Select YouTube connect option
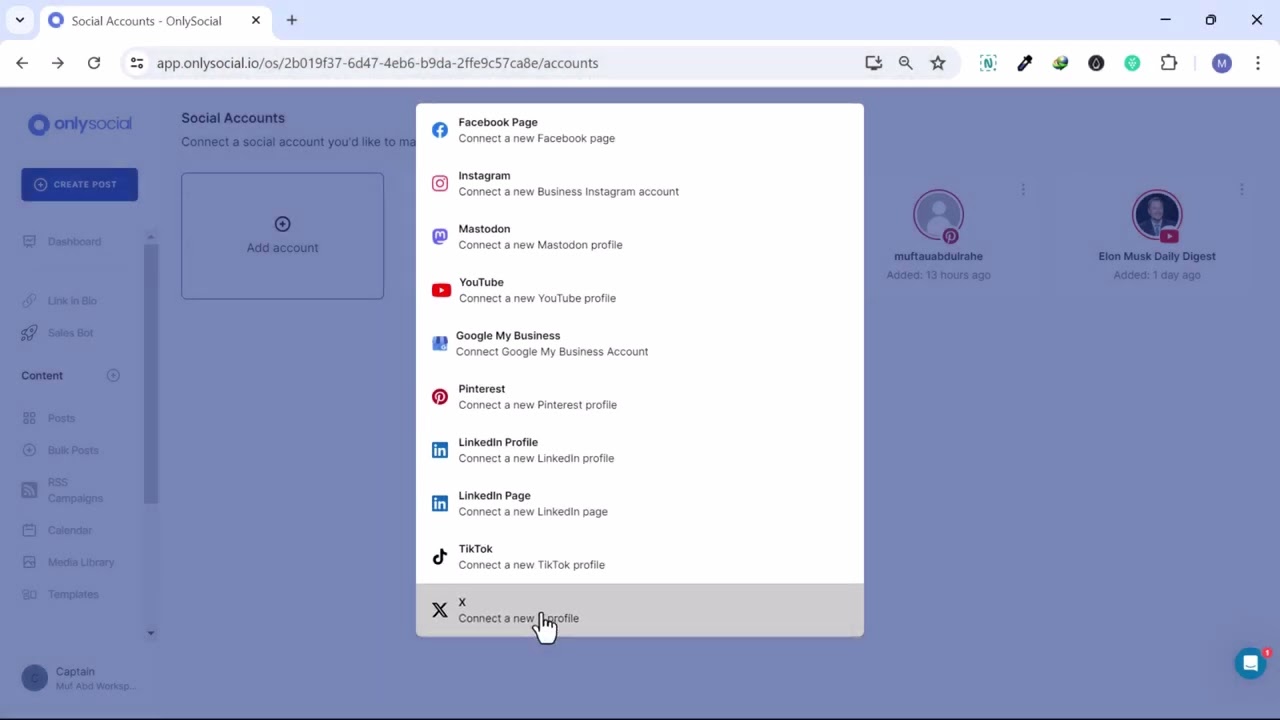The width and height of the screenshot is (1280, 720). [640, 290]
